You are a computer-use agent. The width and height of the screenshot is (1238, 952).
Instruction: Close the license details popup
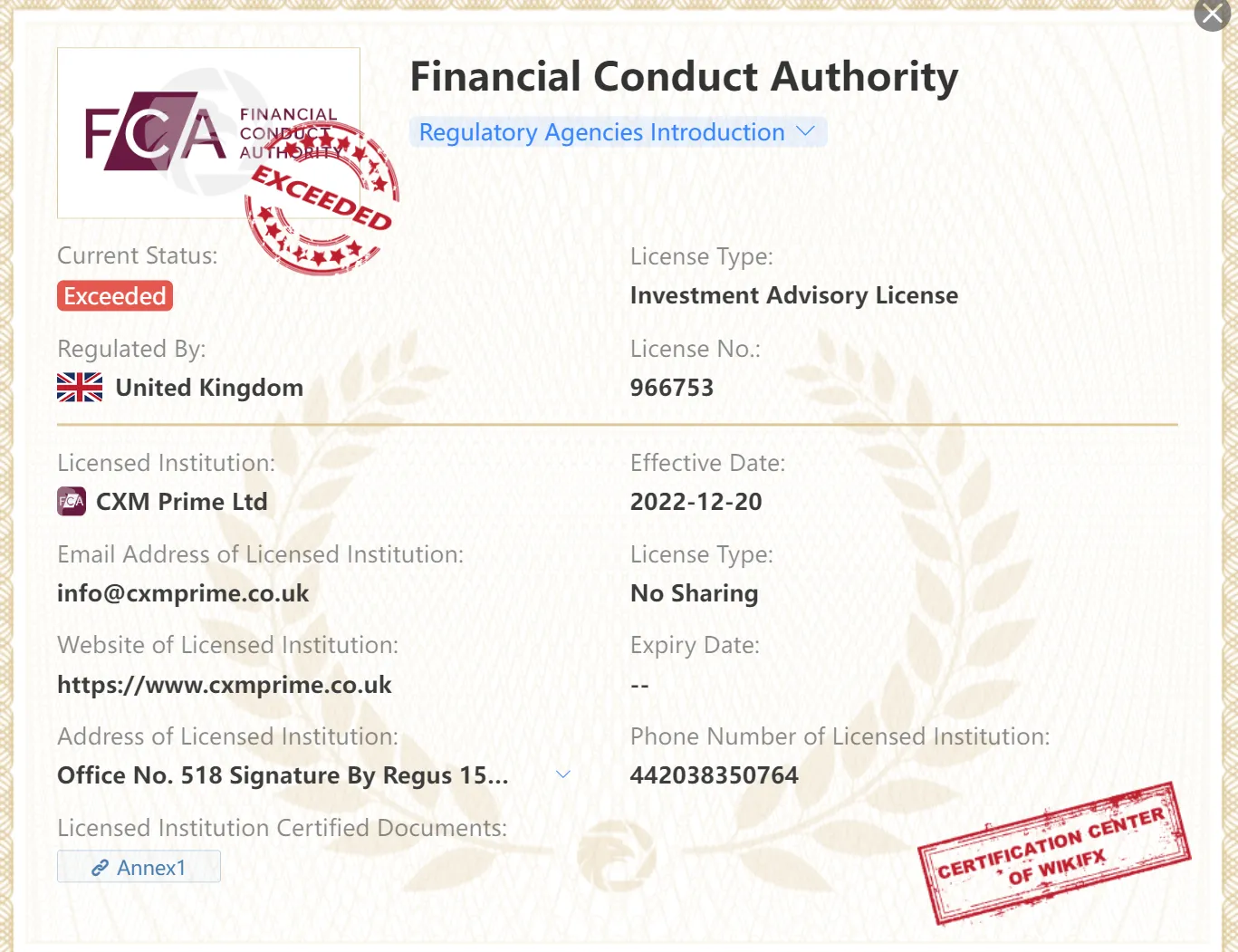[1212, 14]
